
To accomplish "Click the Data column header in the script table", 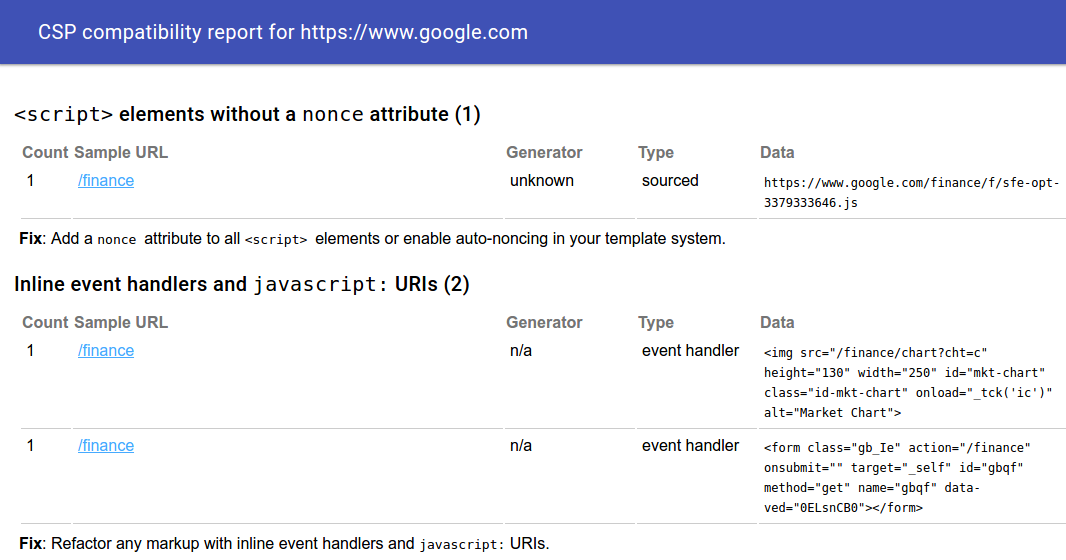I will click(x=777, y=153).
